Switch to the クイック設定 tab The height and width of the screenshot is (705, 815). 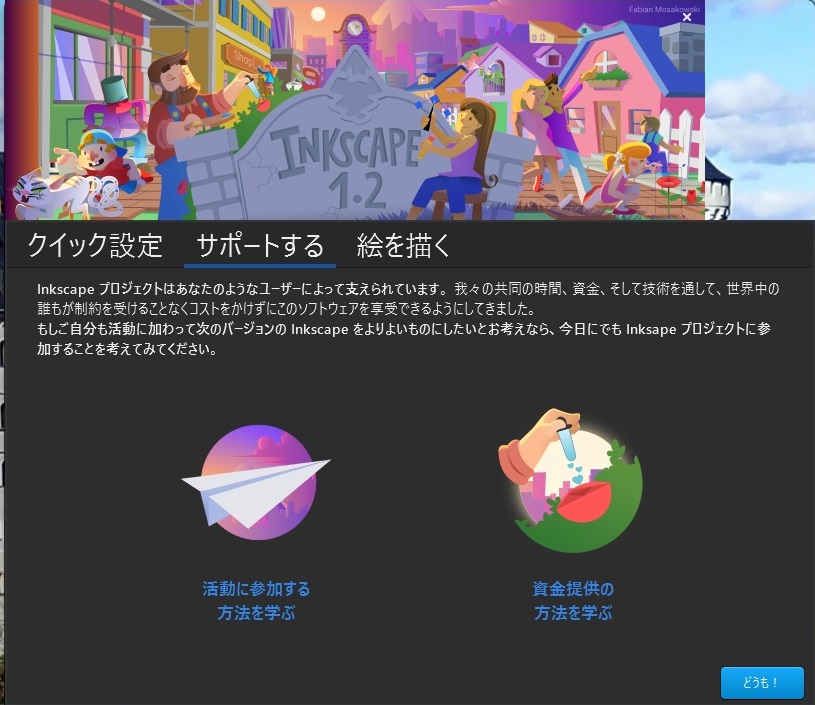pyautogui.click(x=95, y=245)
